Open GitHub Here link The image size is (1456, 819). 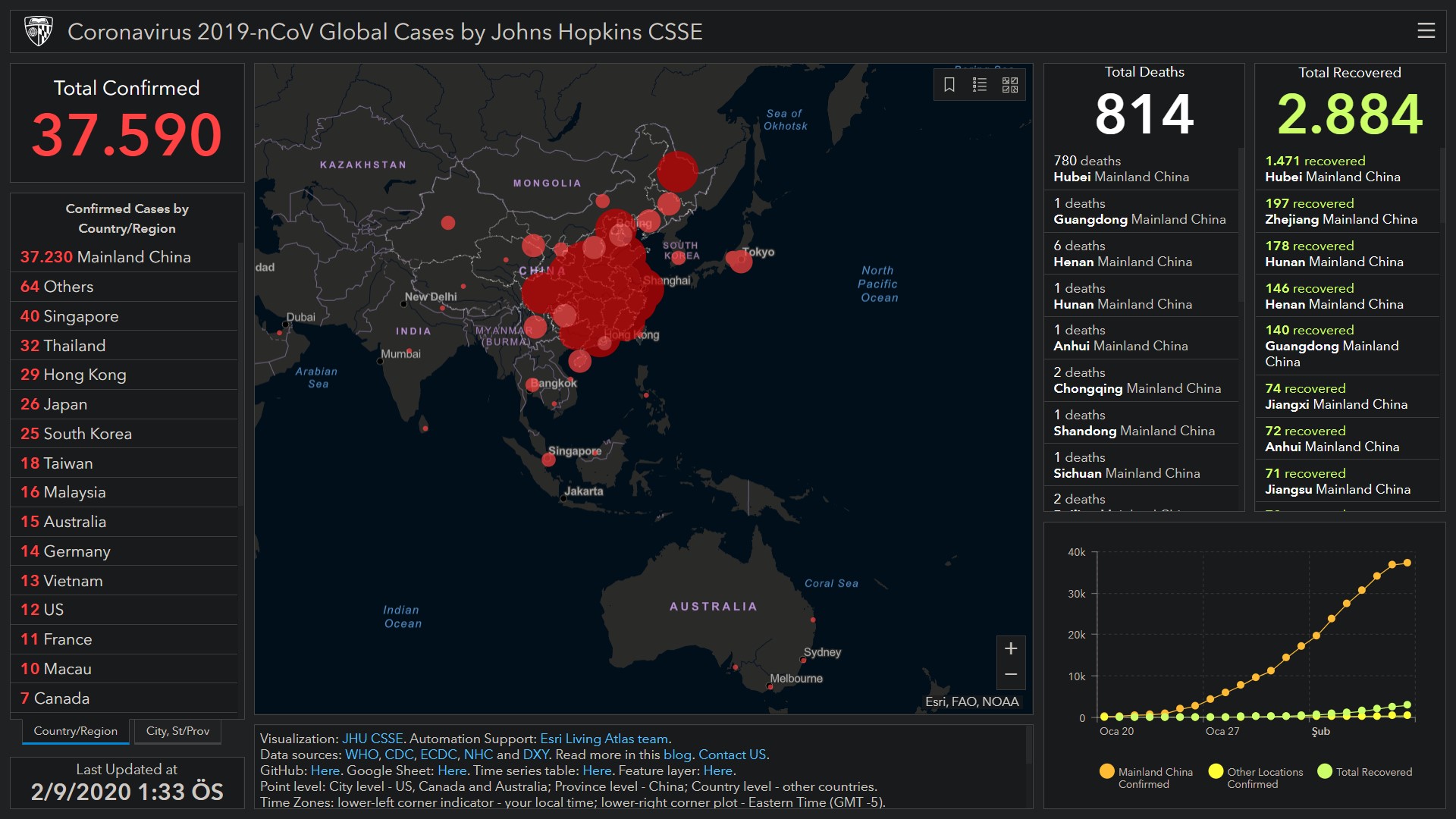tap(325, 770)
